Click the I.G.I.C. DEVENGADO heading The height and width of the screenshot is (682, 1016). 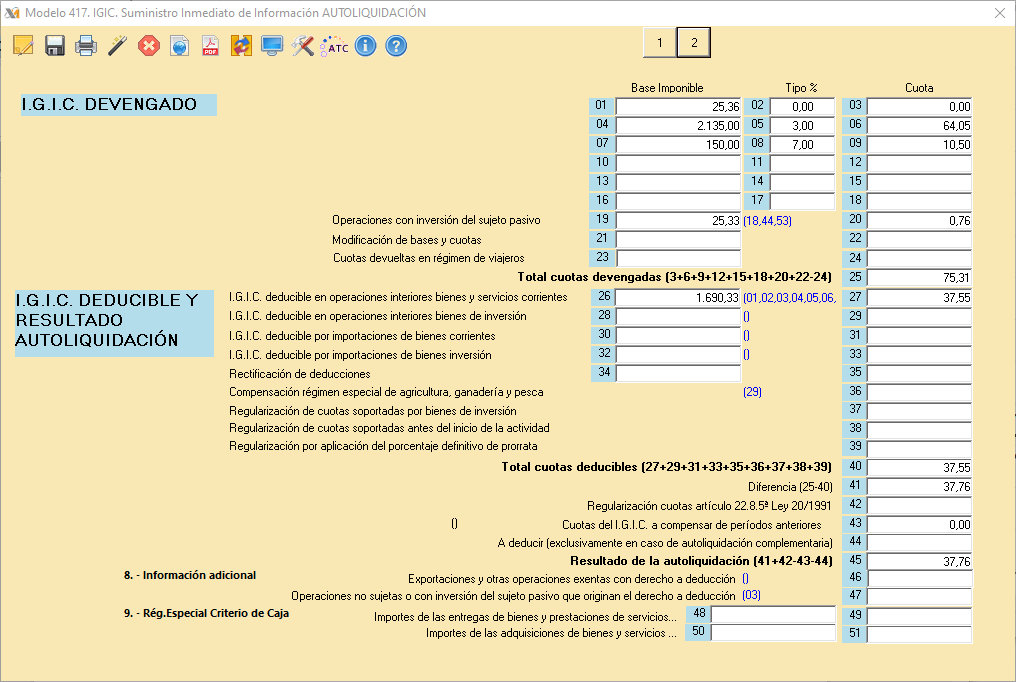[119, 105]
